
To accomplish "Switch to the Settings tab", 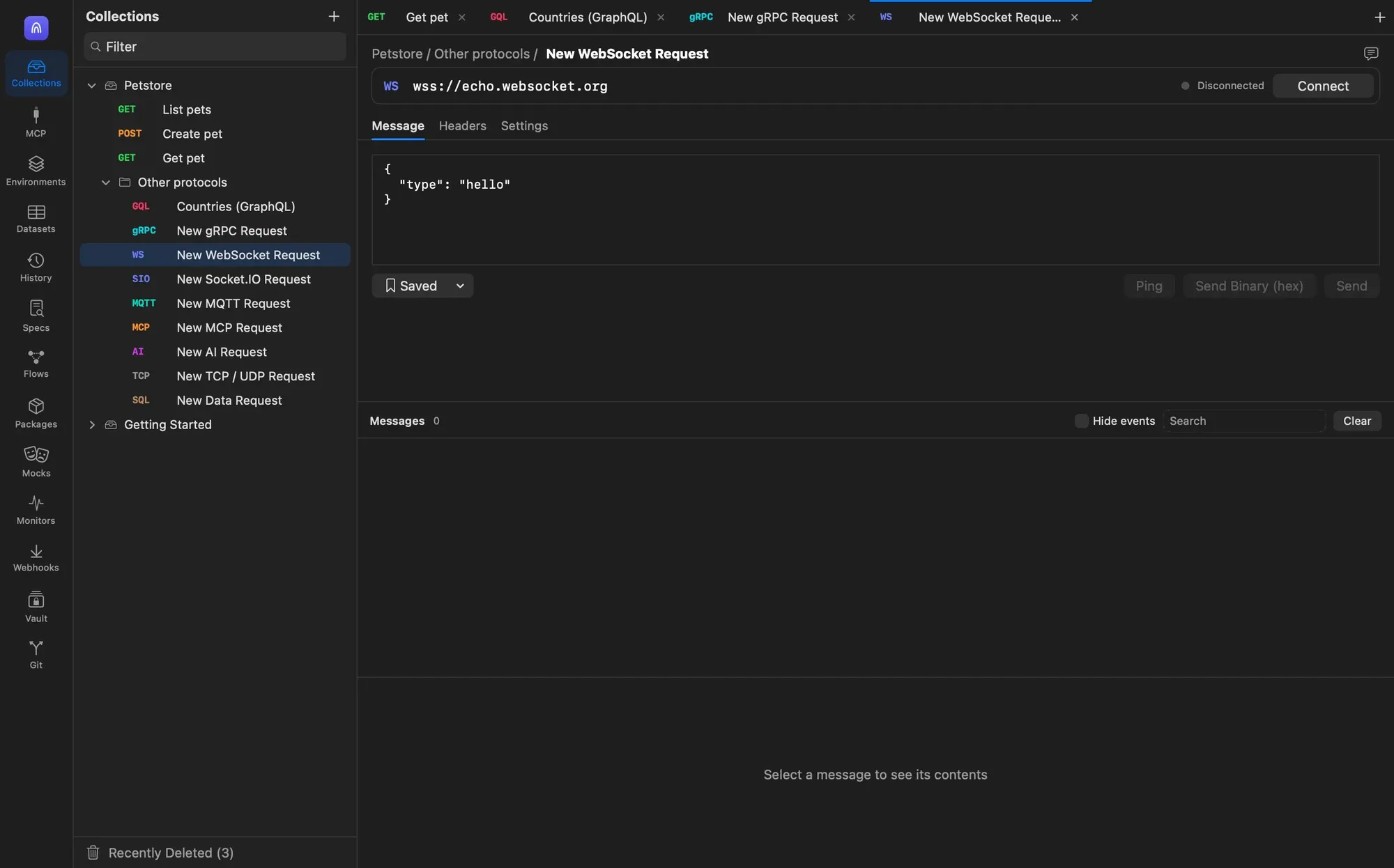I will coord(524,126).
